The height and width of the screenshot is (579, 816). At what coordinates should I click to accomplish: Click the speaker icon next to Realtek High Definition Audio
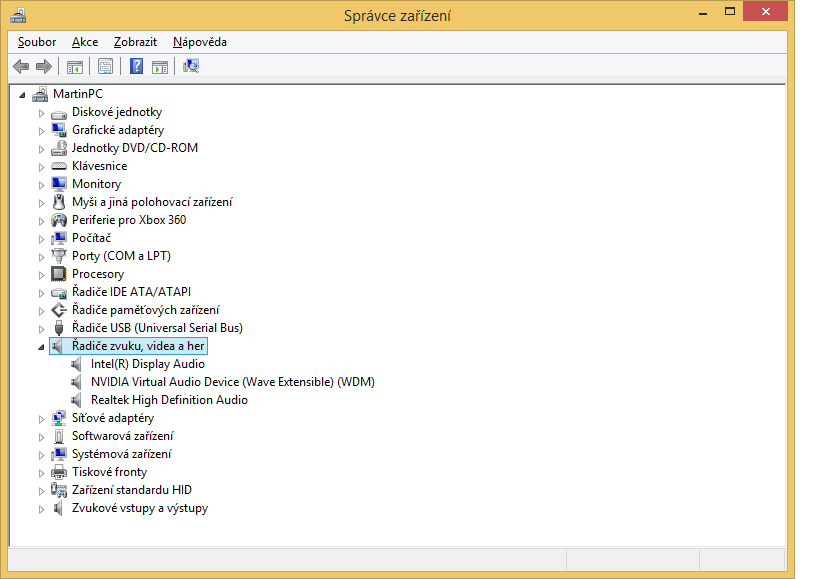tap(78, 400)
